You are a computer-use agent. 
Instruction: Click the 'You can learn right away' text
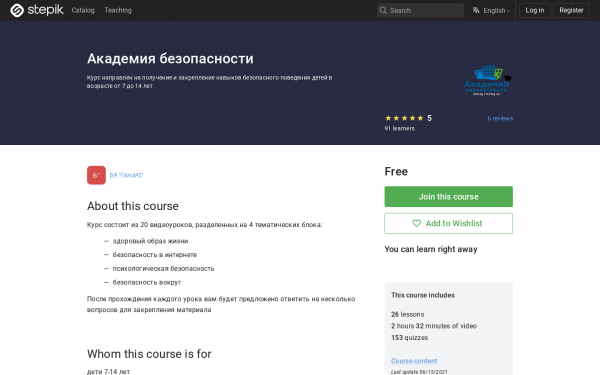click(431, 249)
